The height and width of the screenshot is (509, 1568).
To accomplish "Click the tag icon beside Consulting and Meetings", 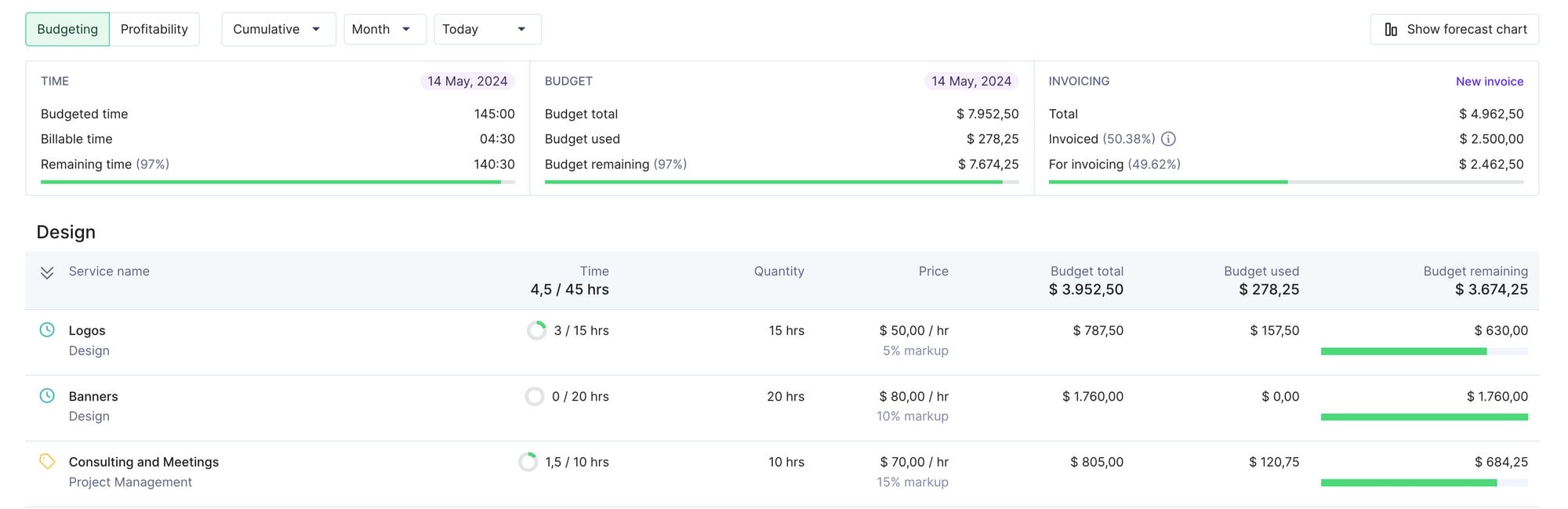I will pyautogui.click(x=47, y=462).
